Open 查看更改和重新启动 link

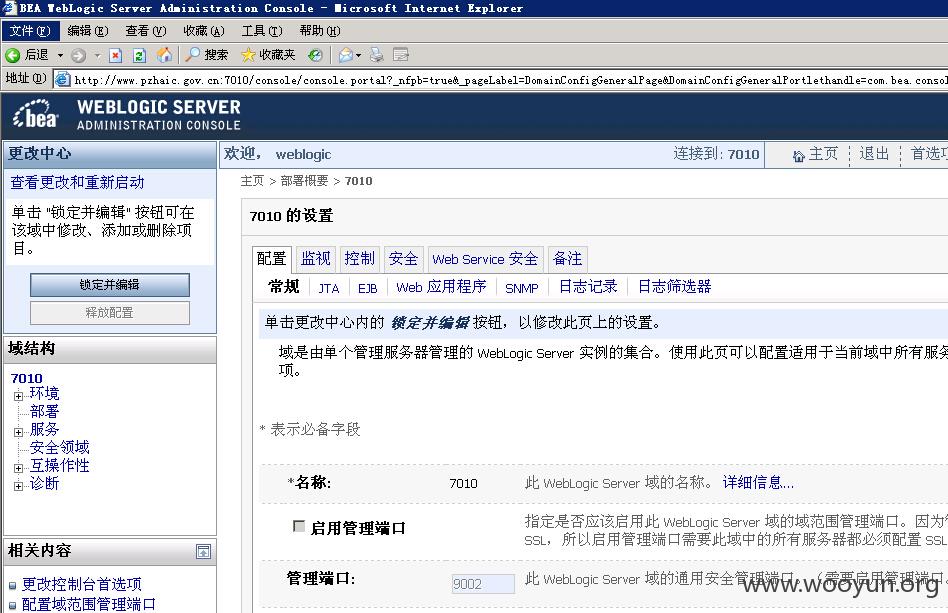click(x=77, y=183)
